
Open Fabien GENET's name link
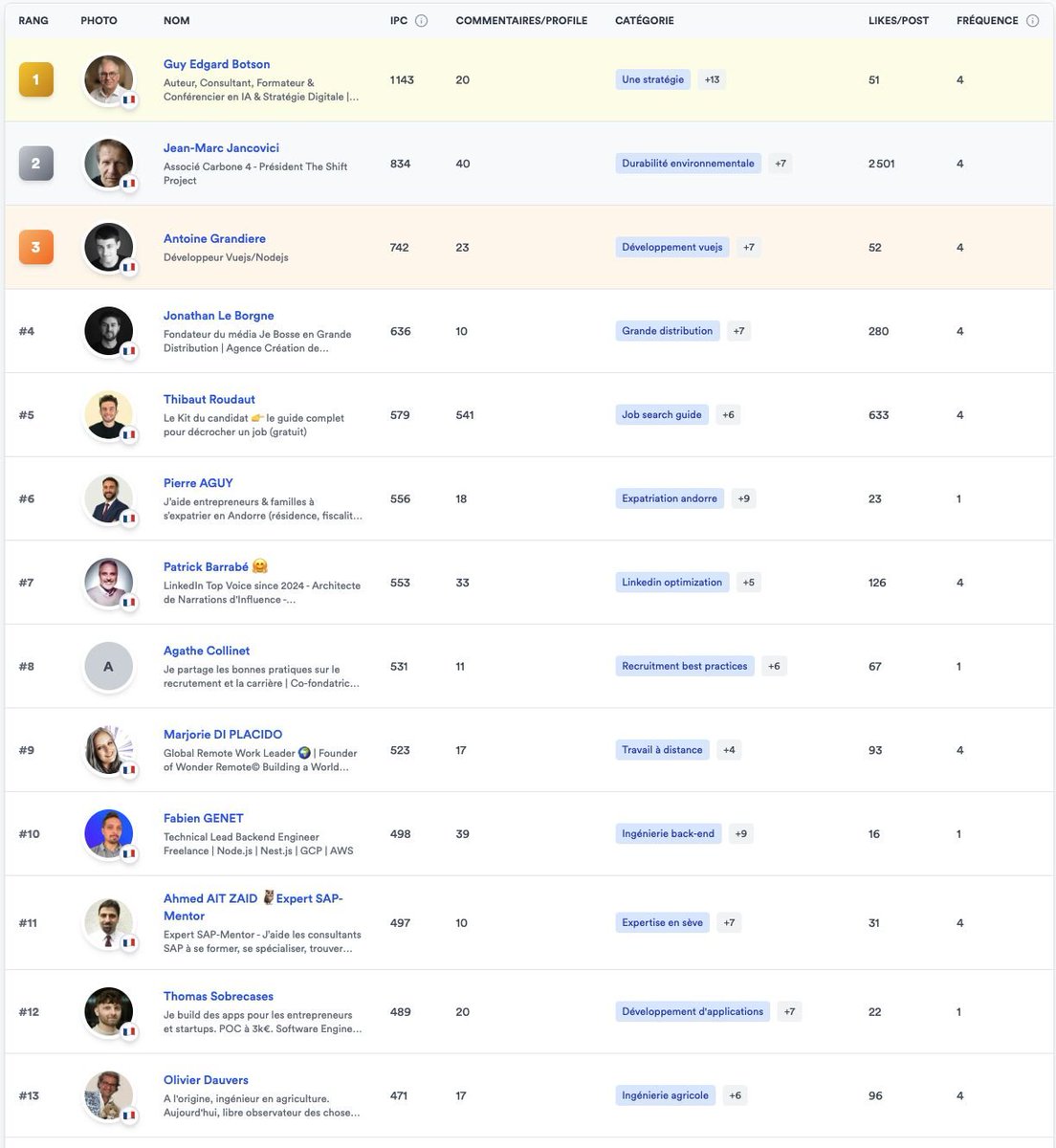pos(204,818)
